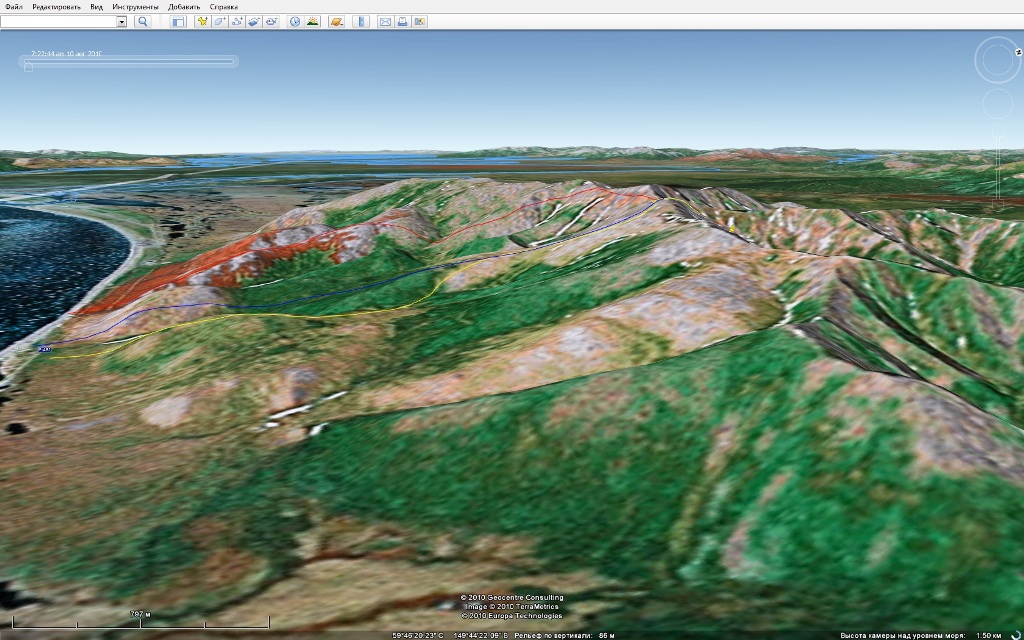
Task: Open the Ruler measuring tool
Action: (361, 21)
